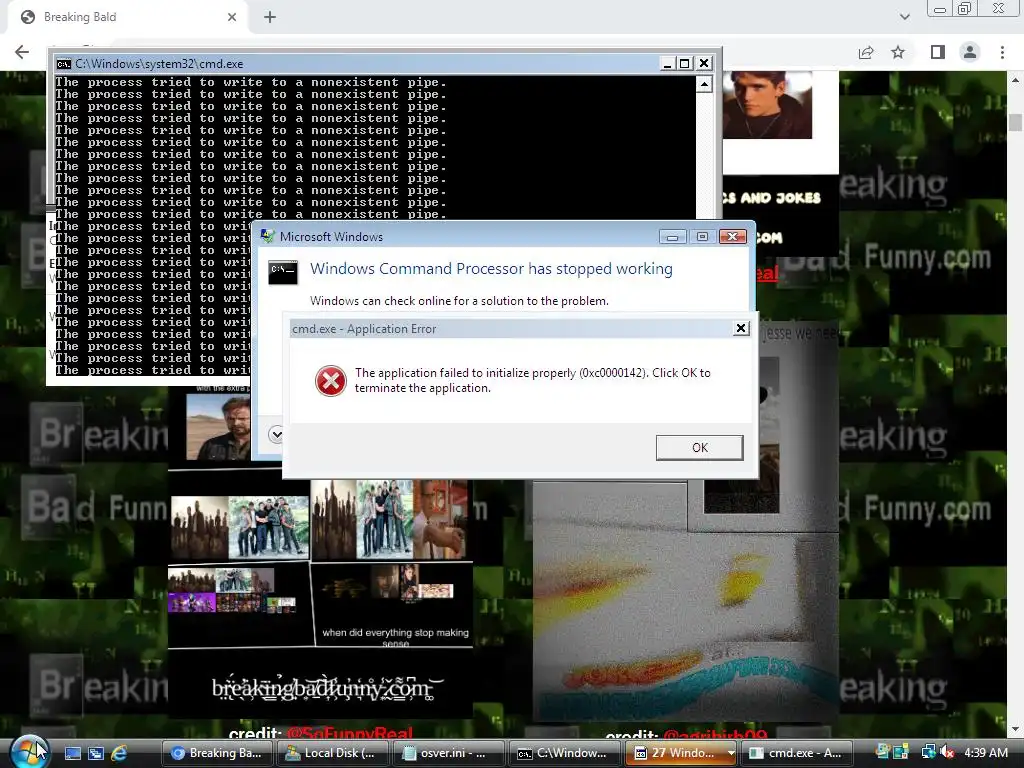
Task: Click the Chrome page scrollbar thumb
Action: pyautogui.click(x=1015, y=122)
